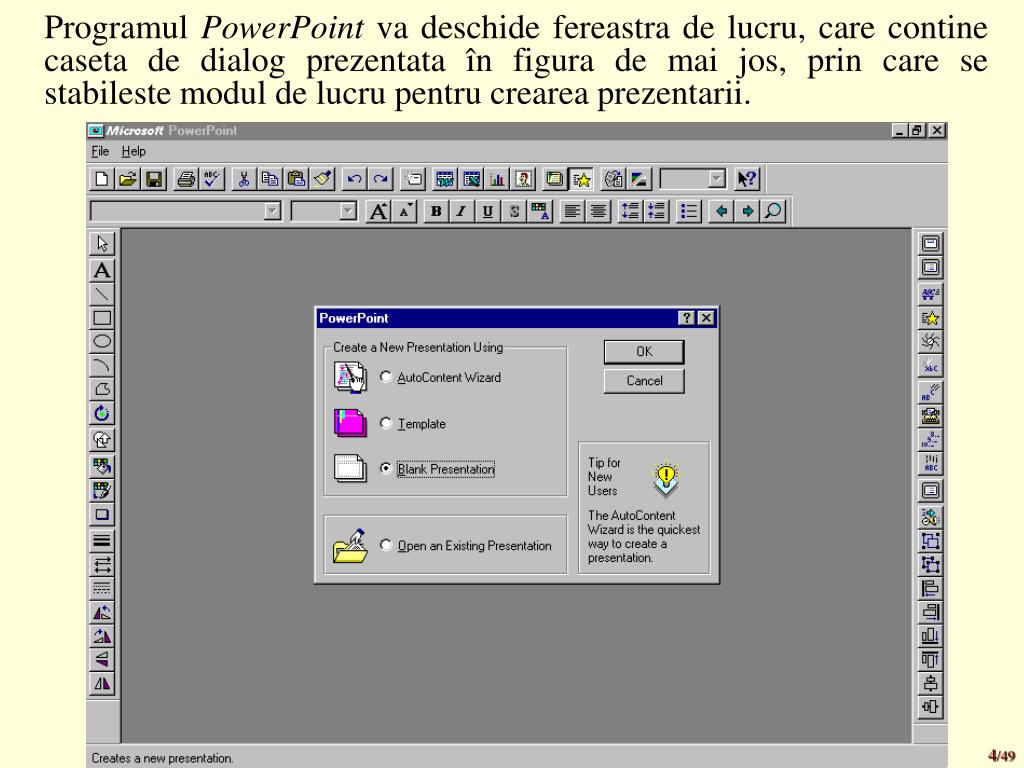This screenshot has height=768, width=1024.
Task: Click the Increase Paragraph Spacing icon
Action: (x=630, y=212)
